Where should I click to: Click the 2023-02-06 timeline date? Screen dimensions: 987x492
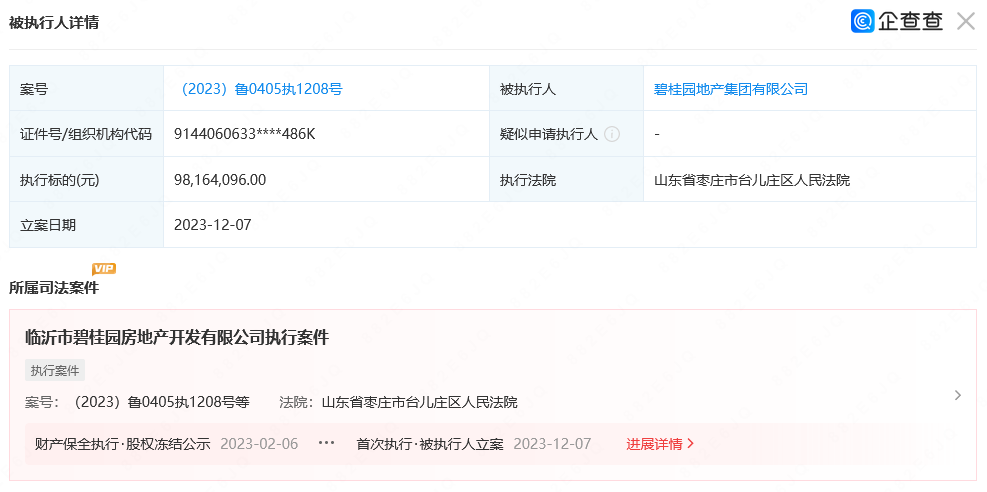click(x=259, y=444)
